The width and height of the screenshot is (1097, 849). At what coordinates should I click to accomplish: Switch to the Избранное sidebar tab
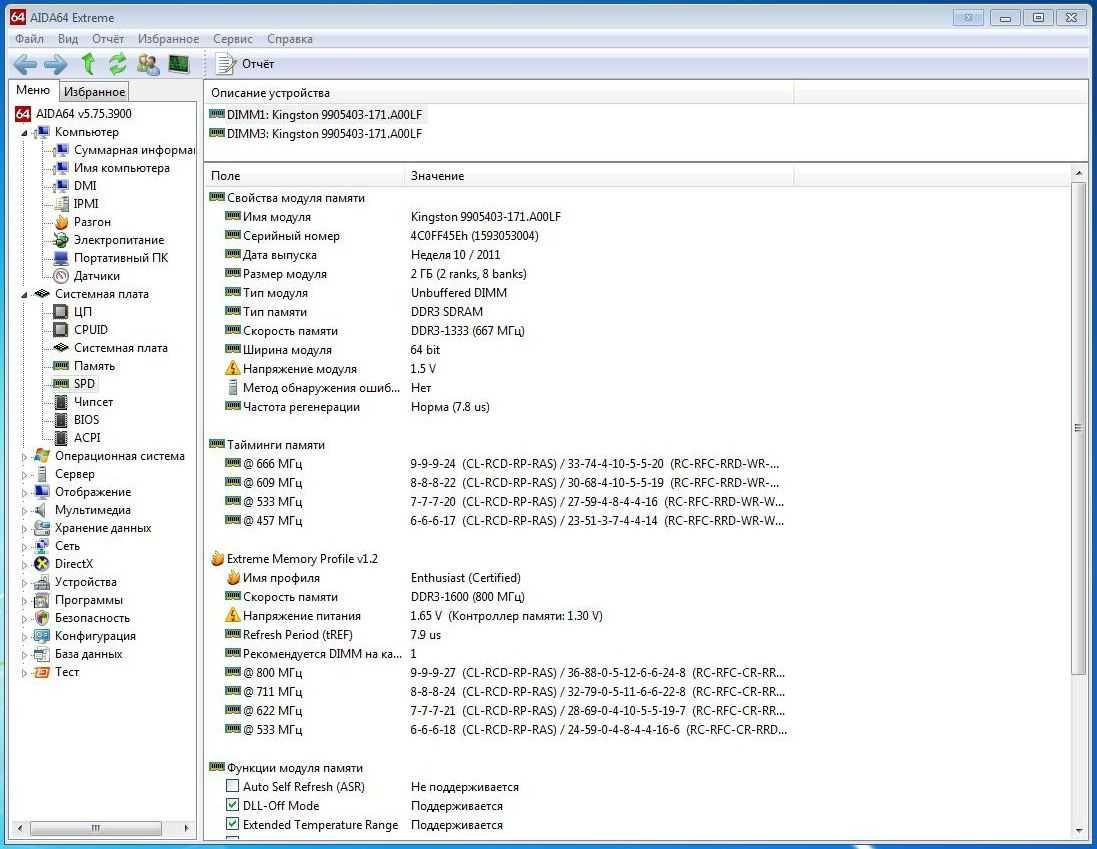(94, 92)
